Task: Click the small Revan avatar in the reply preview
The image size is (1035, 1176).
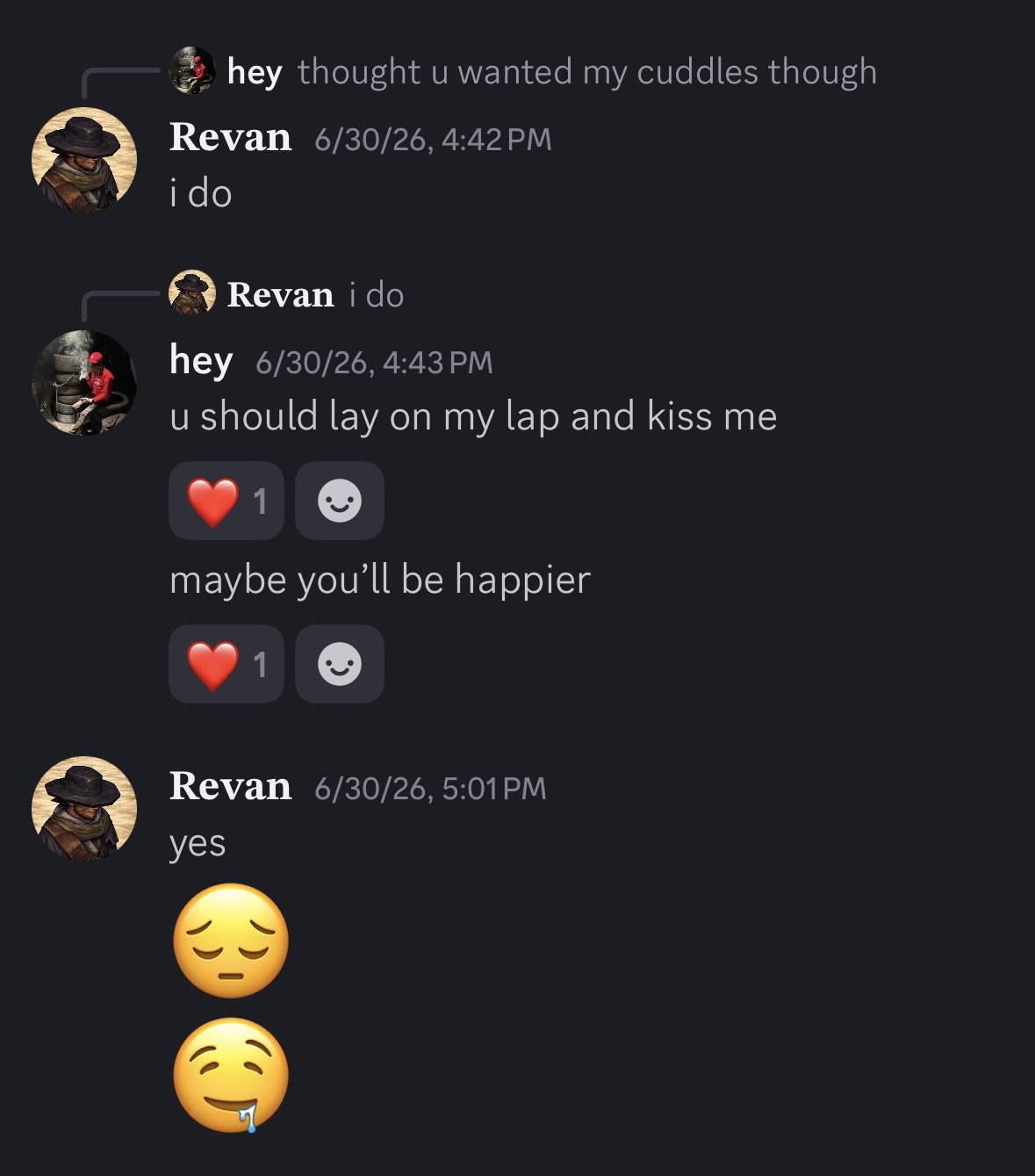Action: [x=192, y=293]
